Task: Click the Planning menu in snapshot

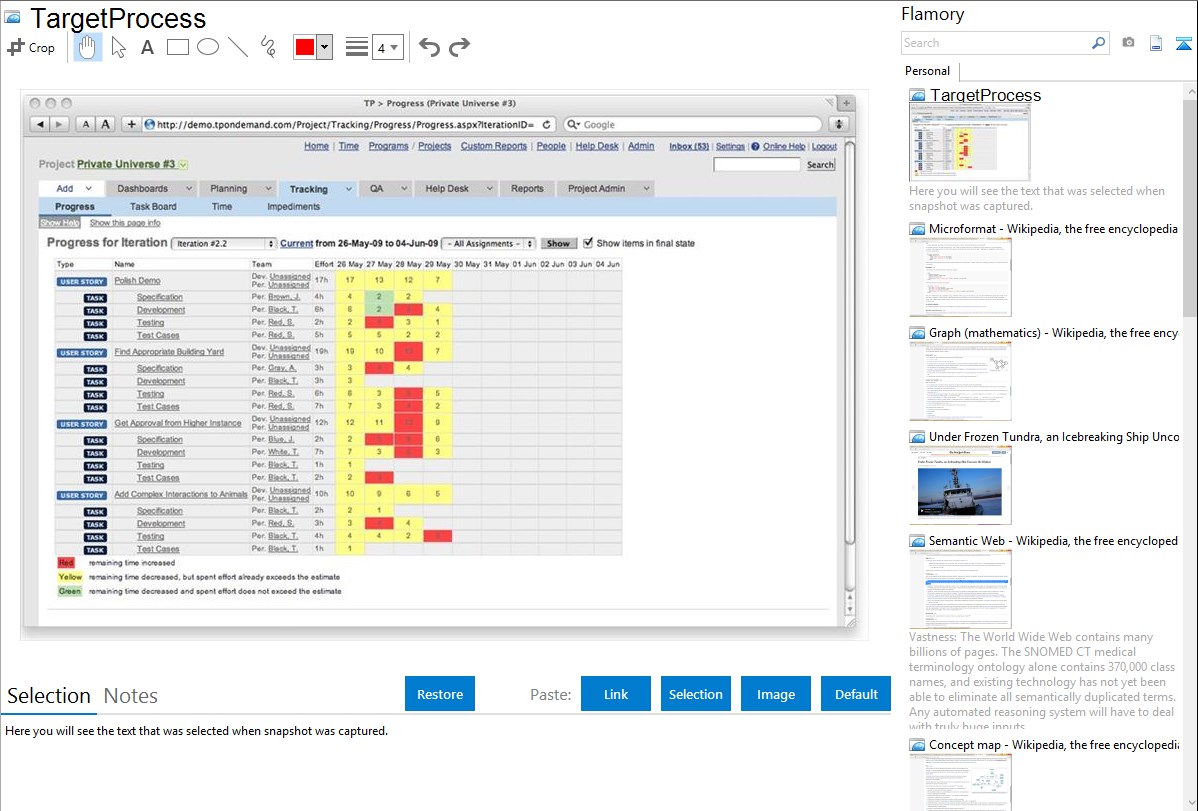Action: coord(238,189)
